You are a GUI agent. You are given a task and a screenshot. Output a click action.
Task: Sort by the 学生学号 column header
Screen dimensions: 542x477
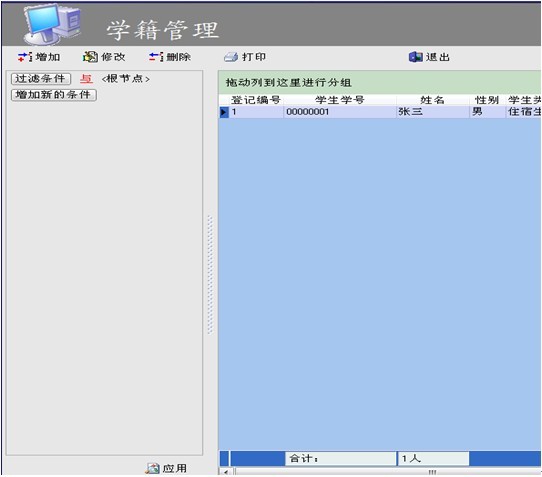pos(340,100)
